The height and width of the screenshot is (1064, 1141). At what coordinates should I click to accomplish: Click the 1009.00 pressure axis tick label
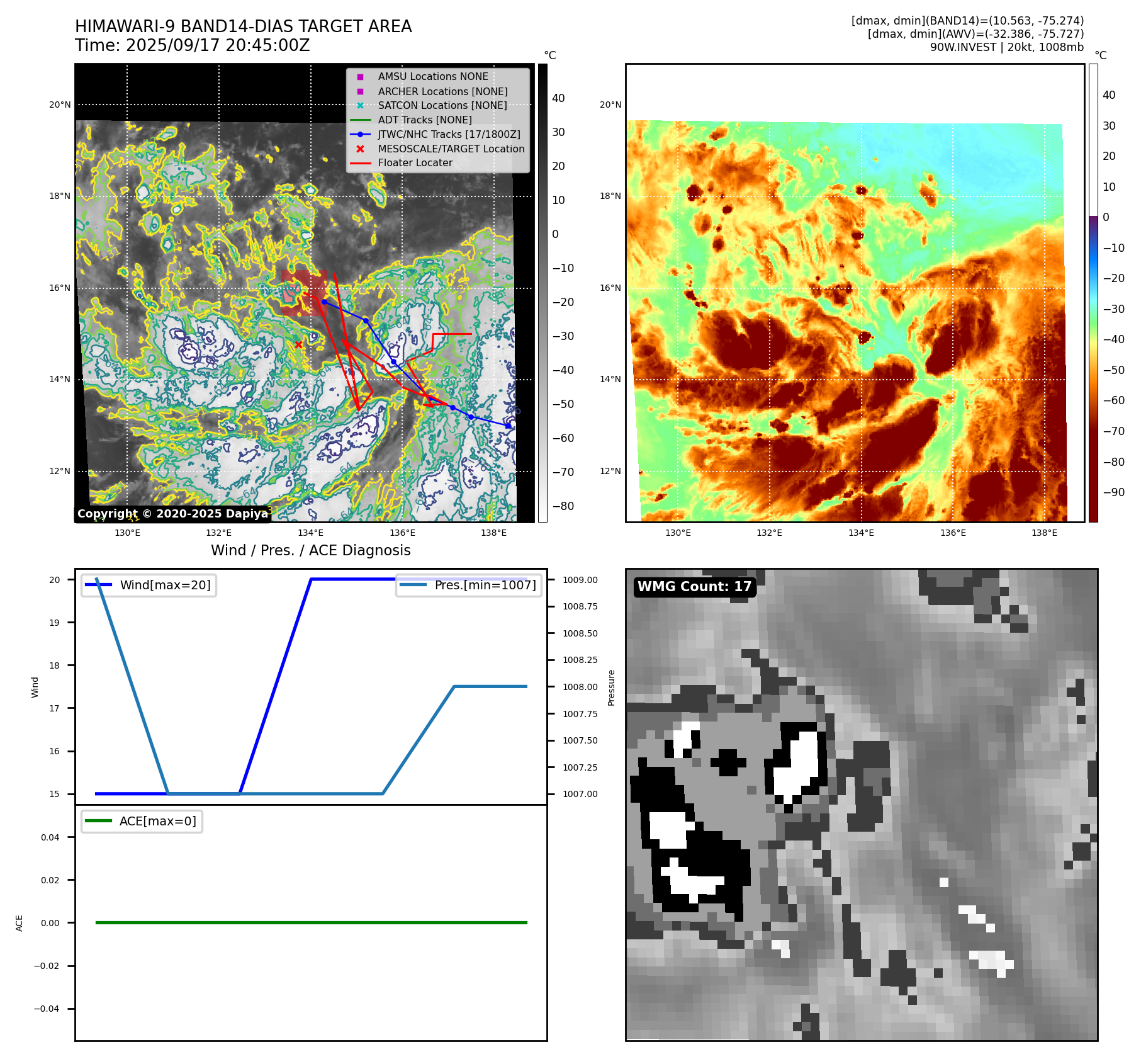(580, 580)
